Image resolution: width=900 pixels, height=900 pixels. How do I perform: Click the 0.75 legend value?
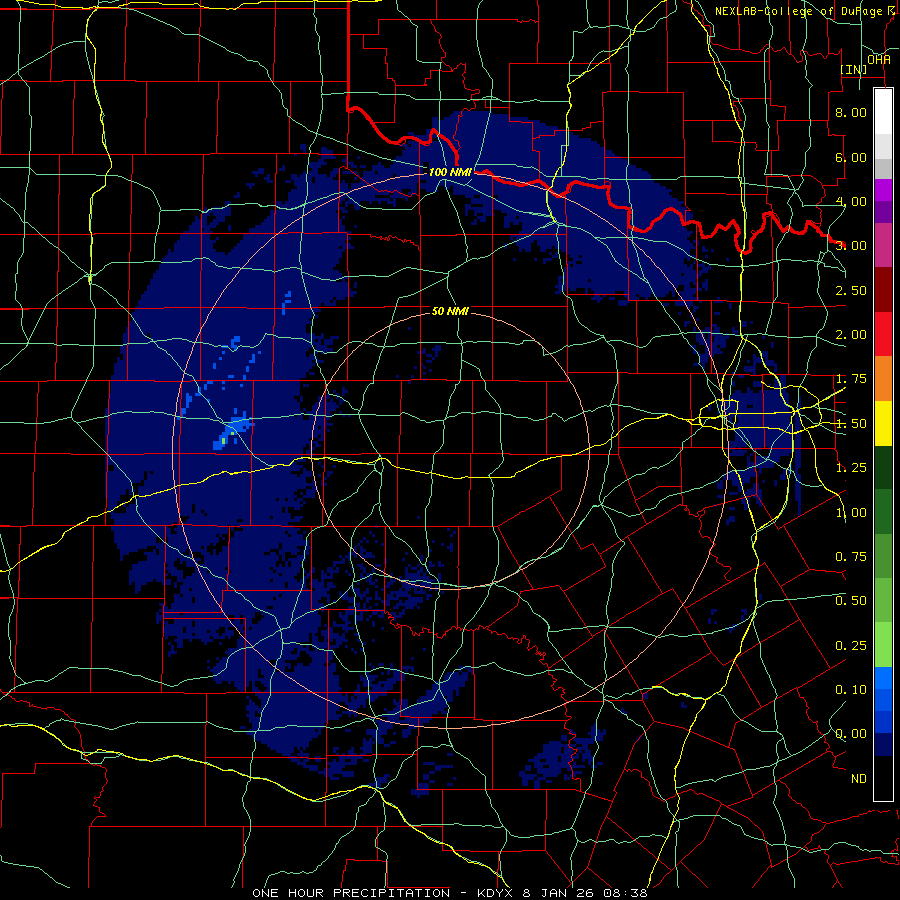tap(851, 557)
